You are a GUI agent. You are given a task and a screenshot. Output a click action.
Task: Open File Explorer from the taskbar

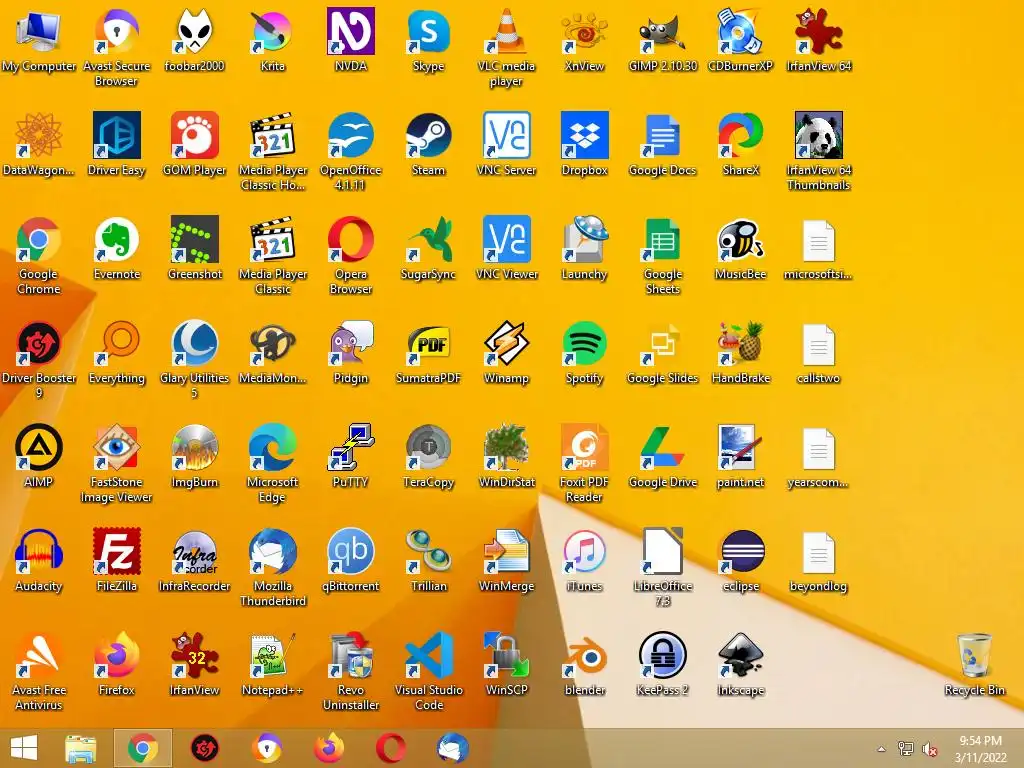point(81,748)
